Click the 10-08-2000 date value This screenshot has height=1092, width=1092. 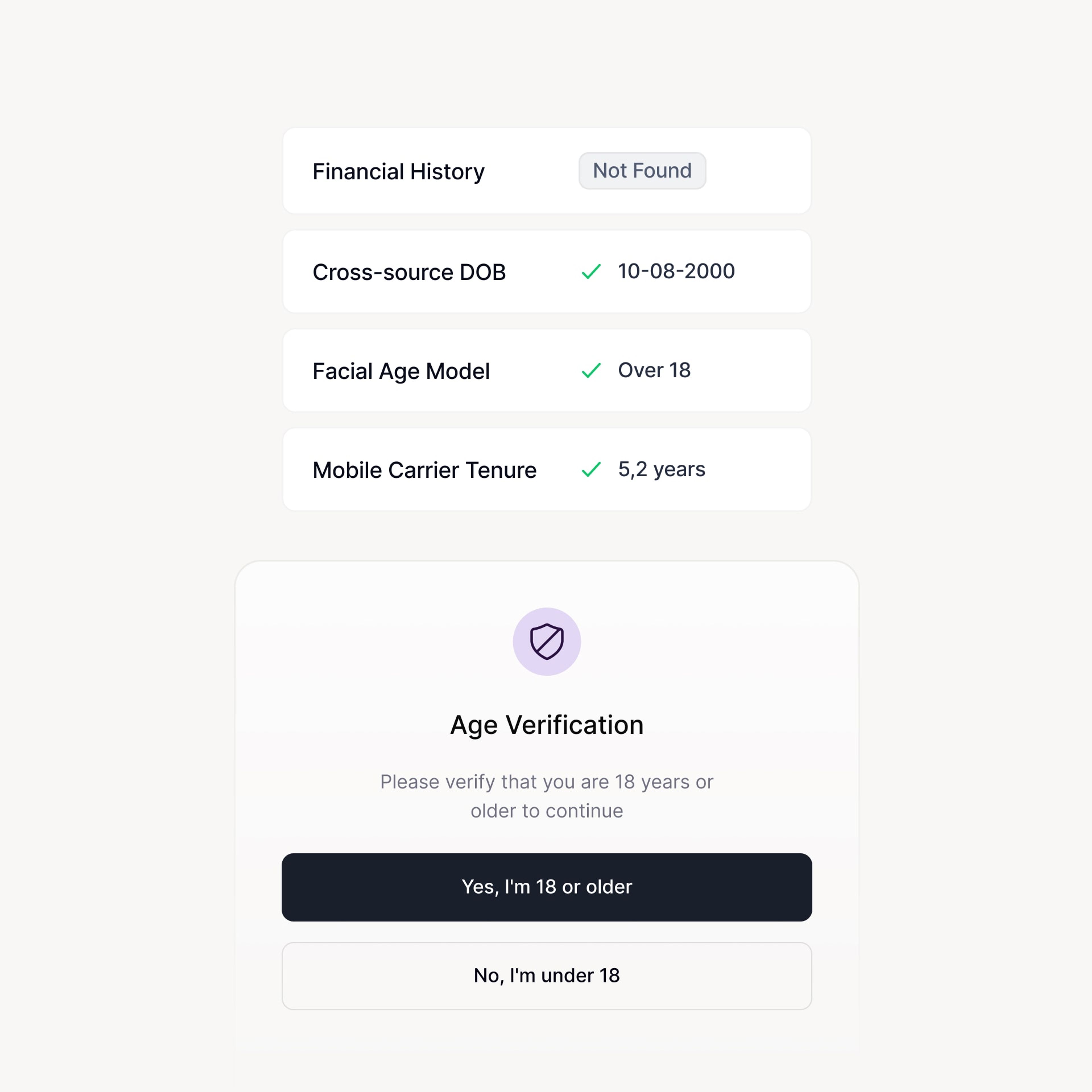(x=676, y=271)
